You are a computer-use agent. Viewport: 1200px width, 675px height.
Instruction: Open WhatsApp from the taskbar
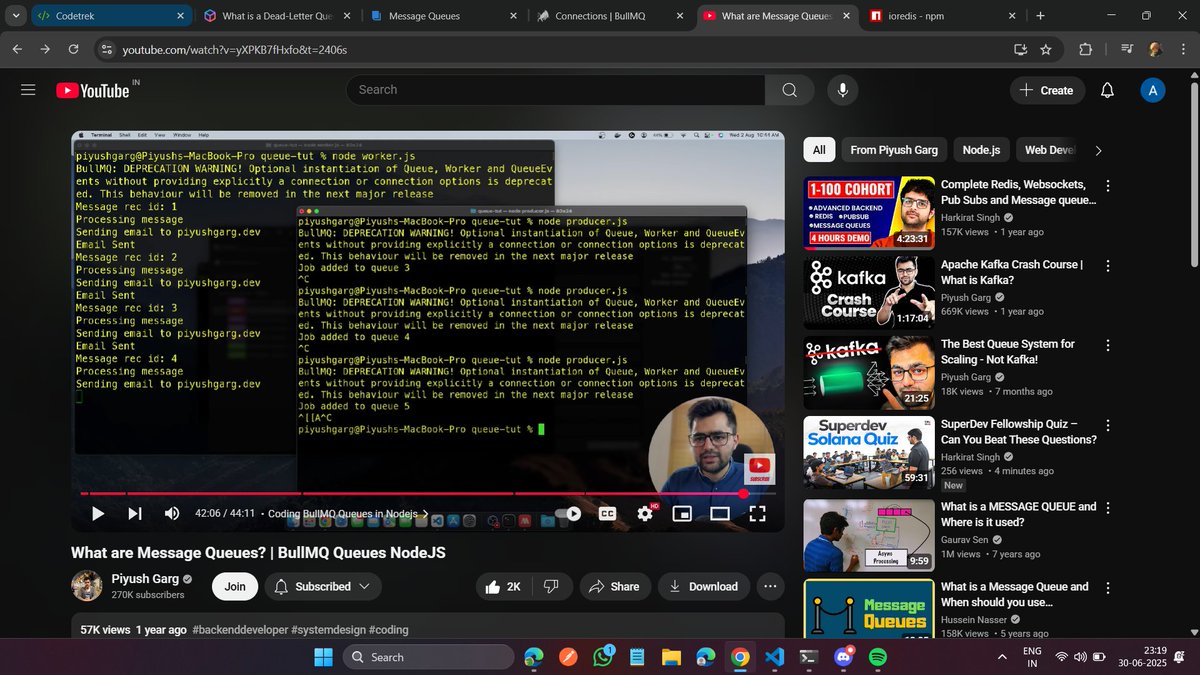[603, 657]
